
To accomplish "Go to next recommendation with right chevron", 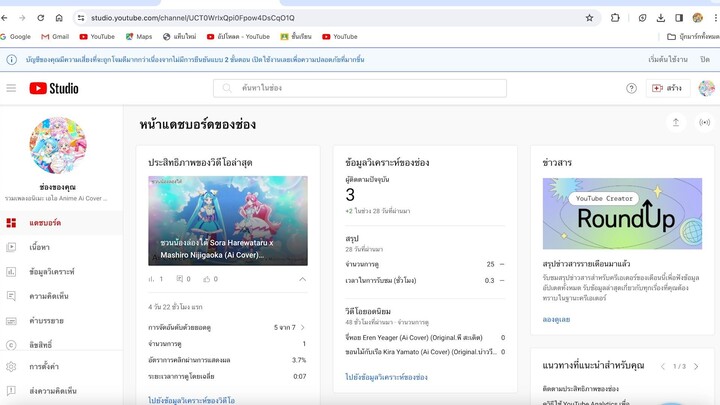I will [x=696, y=366].
